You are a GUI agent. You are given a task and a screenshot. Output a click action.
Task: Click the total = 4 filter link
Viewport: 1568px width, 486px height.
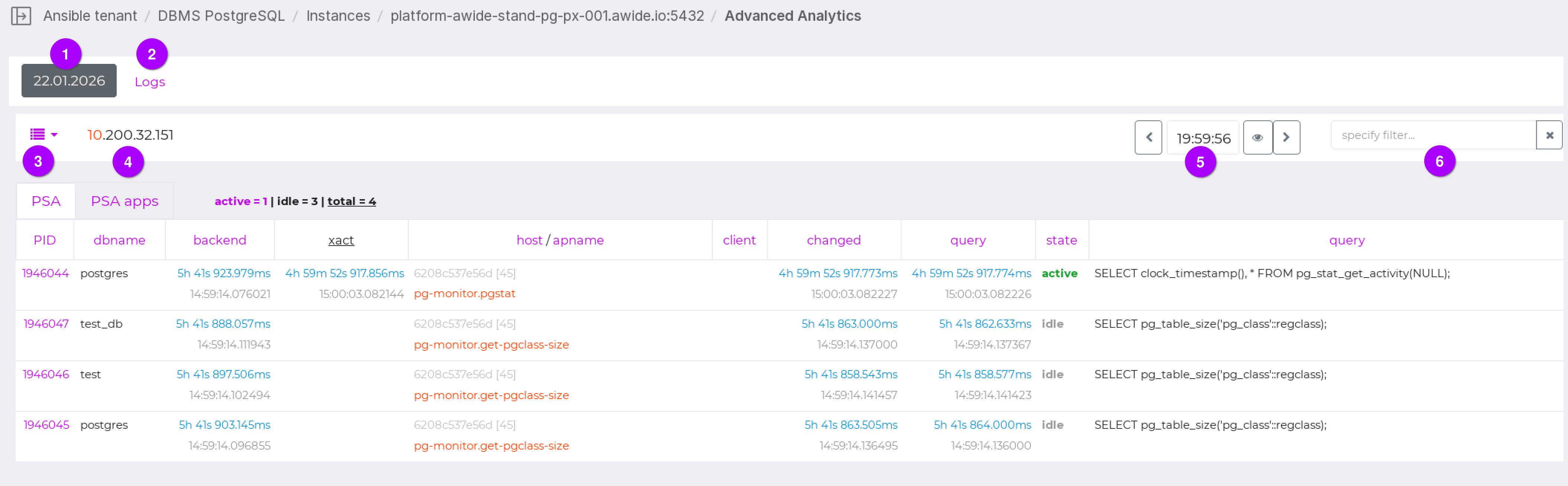(x=351, y=201)
